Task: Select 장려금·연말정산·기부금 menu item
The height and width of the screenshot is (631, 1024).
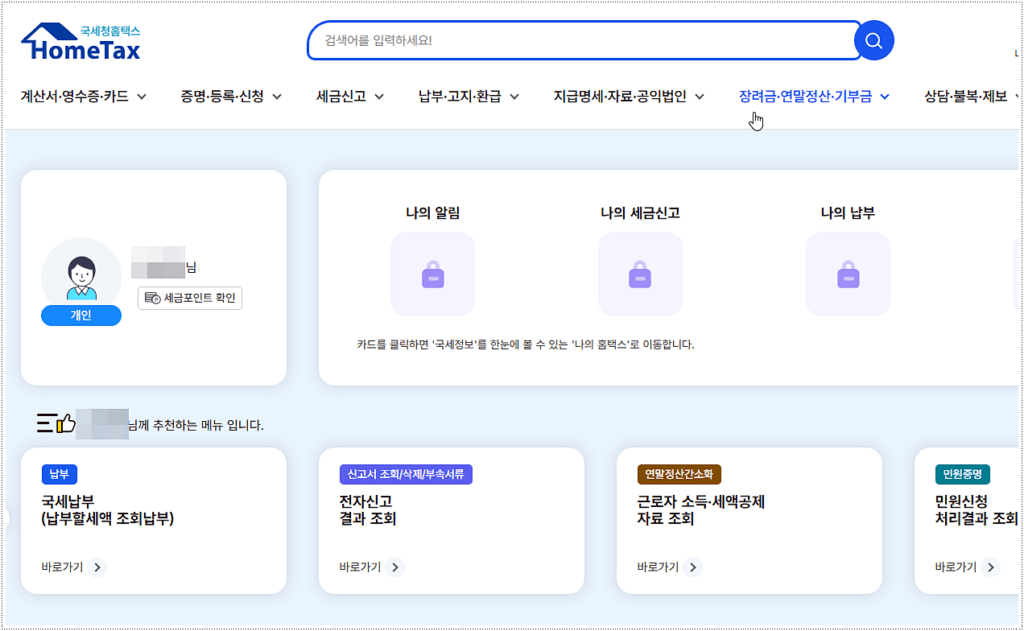Action: pos(813,97)
